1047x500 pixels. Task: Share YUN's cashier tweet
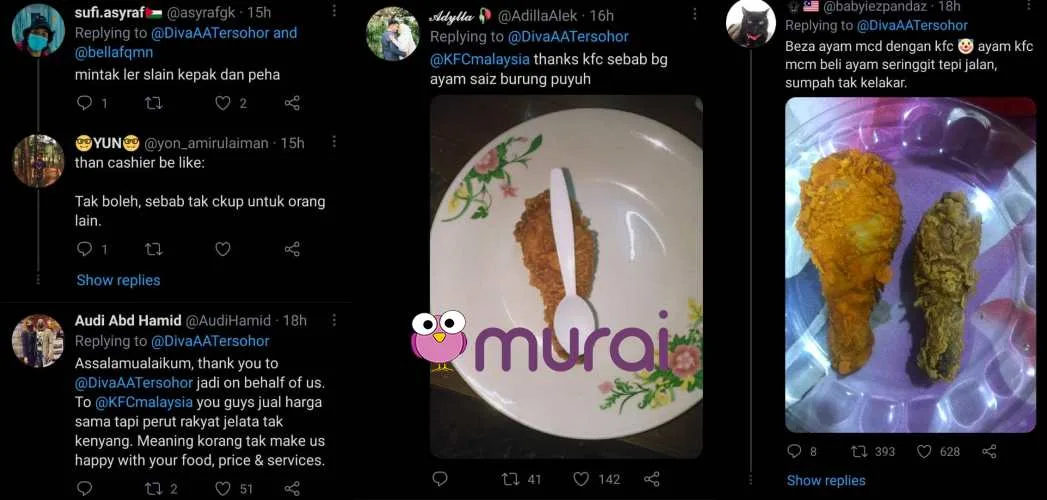click(292, 249)
